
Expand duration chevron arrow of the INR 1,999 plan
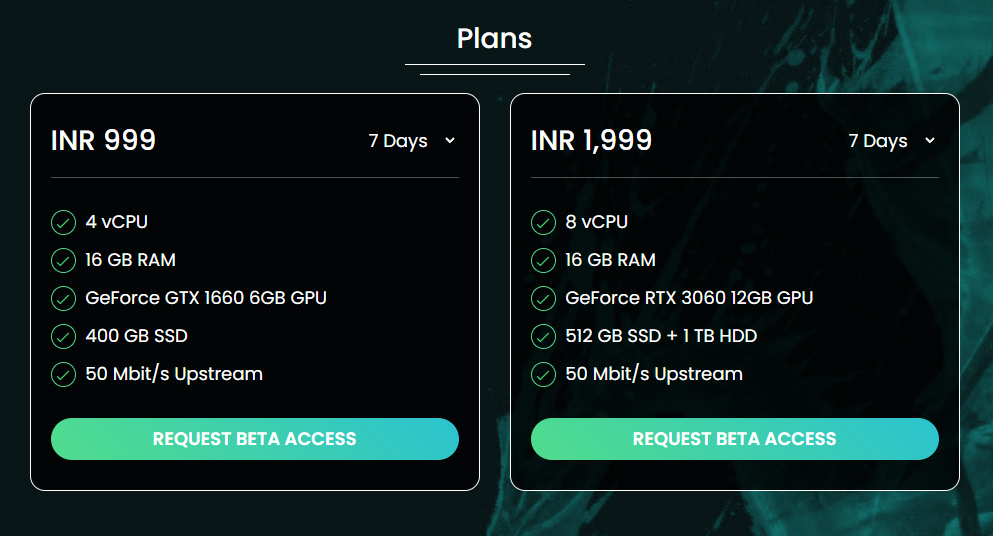pos(930,141)
